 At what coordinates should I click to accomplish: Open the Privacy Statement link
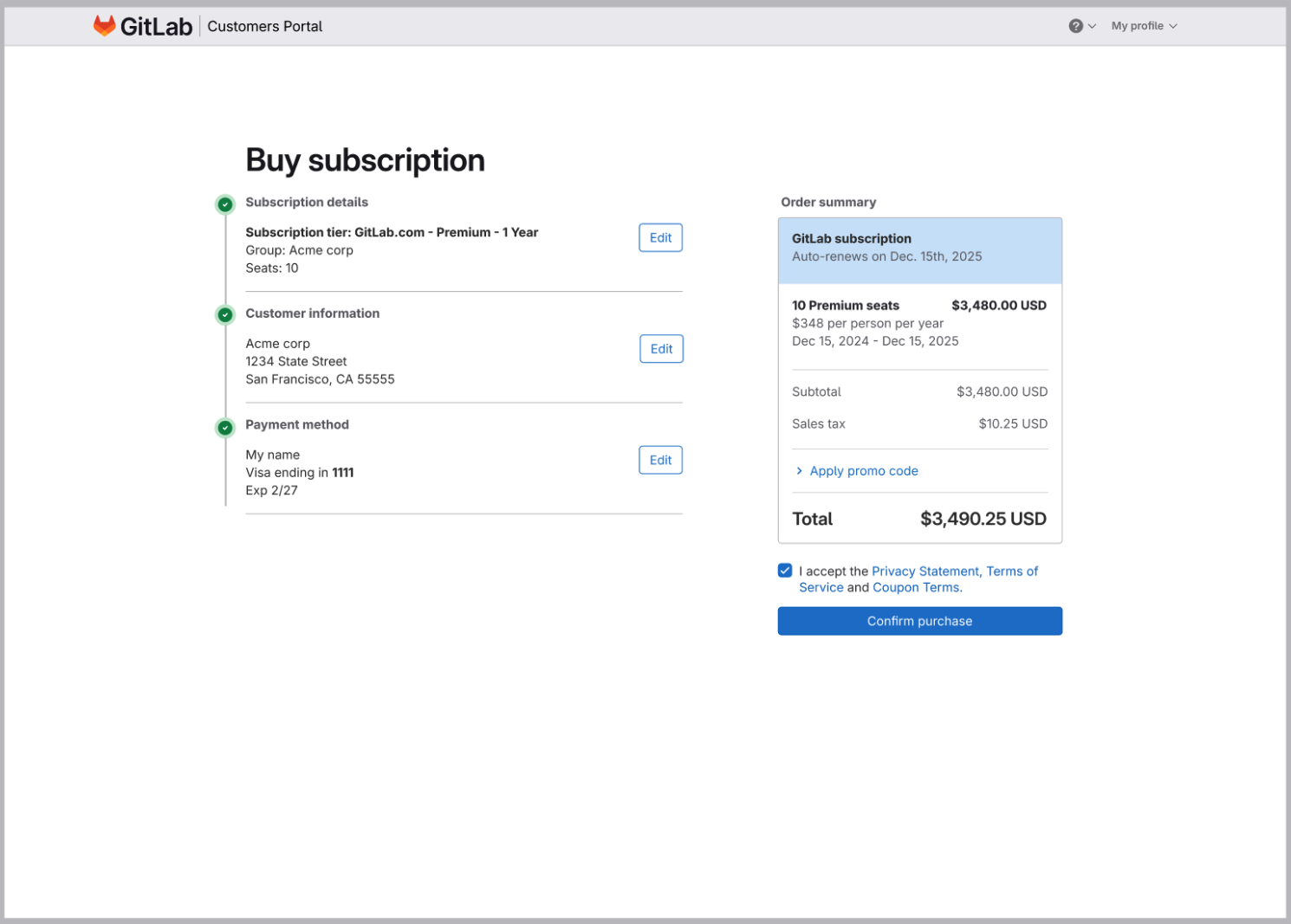tap(925, 572)
